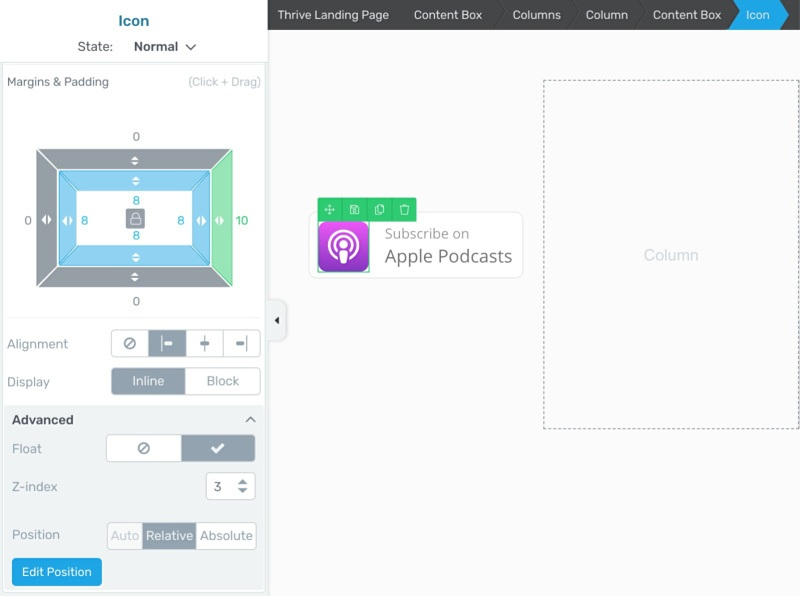
Task: Click the save icon on the green toolbar
Action: click(x=355, y=210)
